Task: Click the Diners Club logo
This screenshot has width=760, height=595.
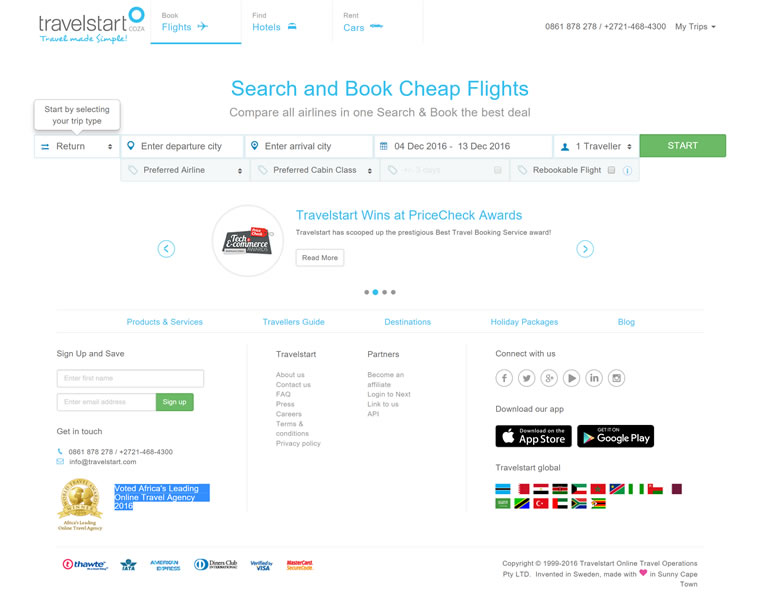Action: 216,564
